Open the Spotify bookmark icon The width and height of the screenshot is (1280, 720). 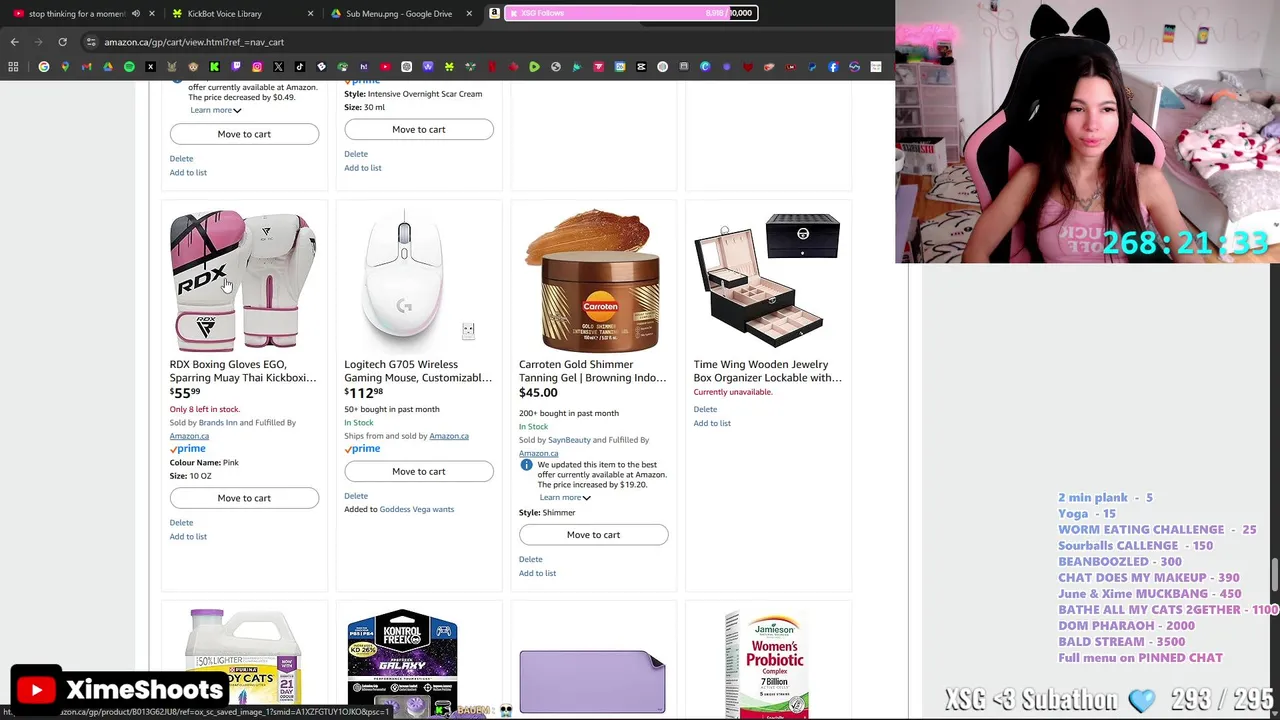coord(129,67)
